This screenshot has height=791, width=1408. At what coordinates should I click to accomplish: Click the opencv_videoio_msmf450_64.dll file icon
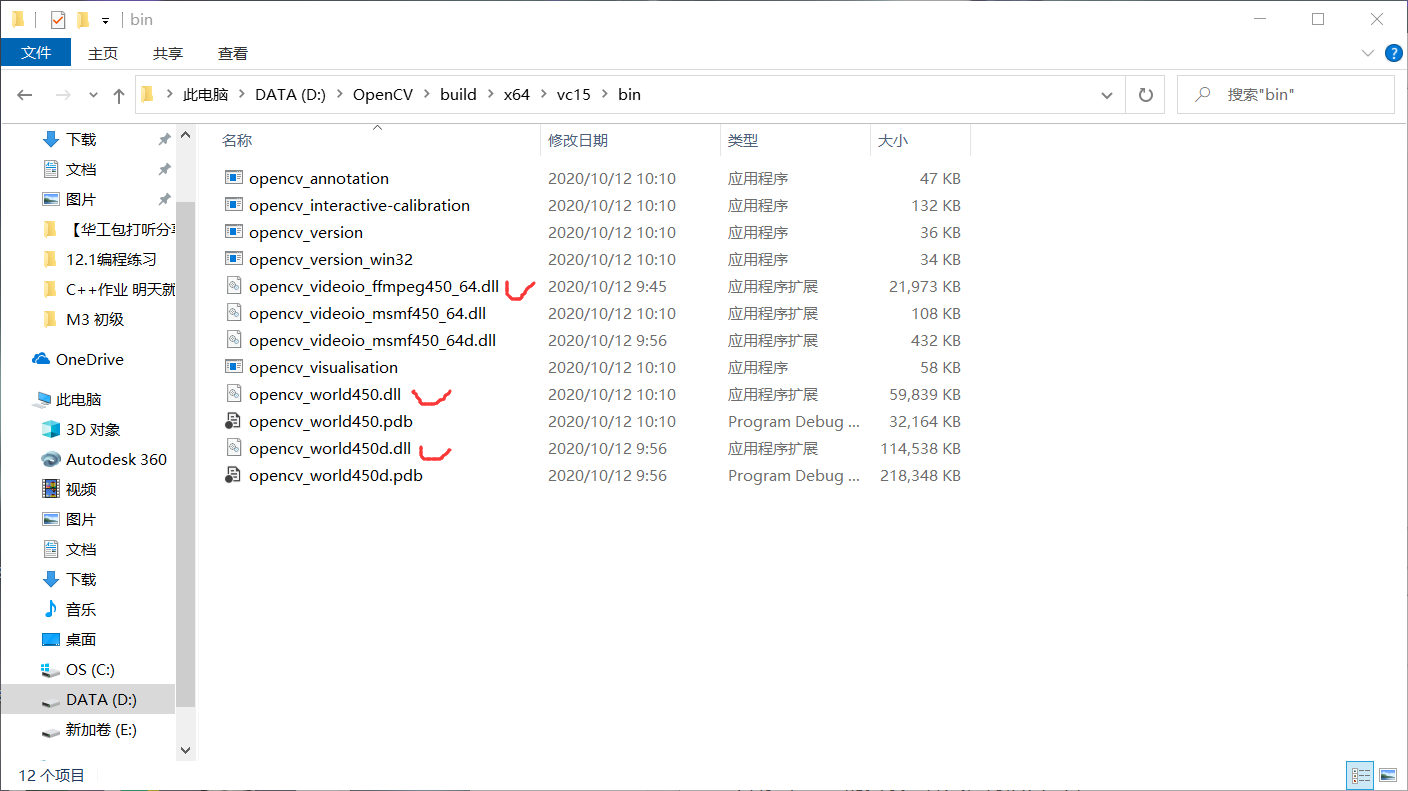[x=234, y=313]
